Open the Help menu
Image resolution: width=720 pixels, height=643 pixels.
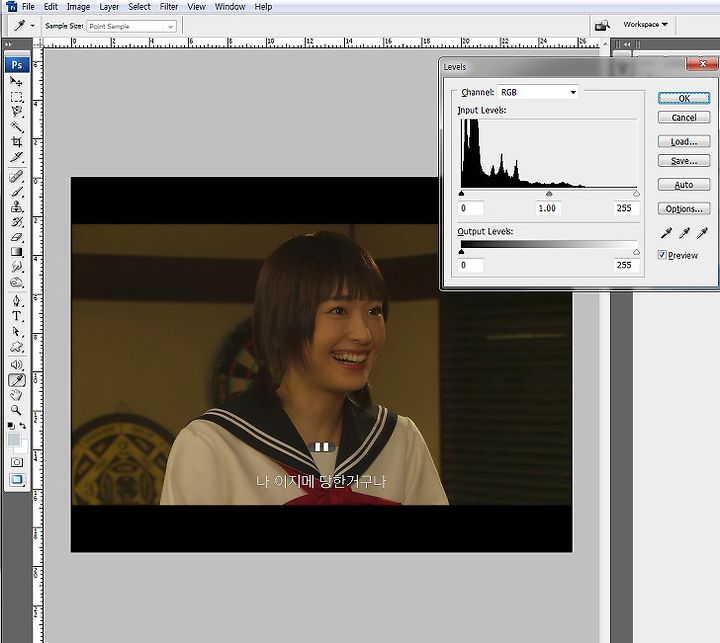point(263,7)
